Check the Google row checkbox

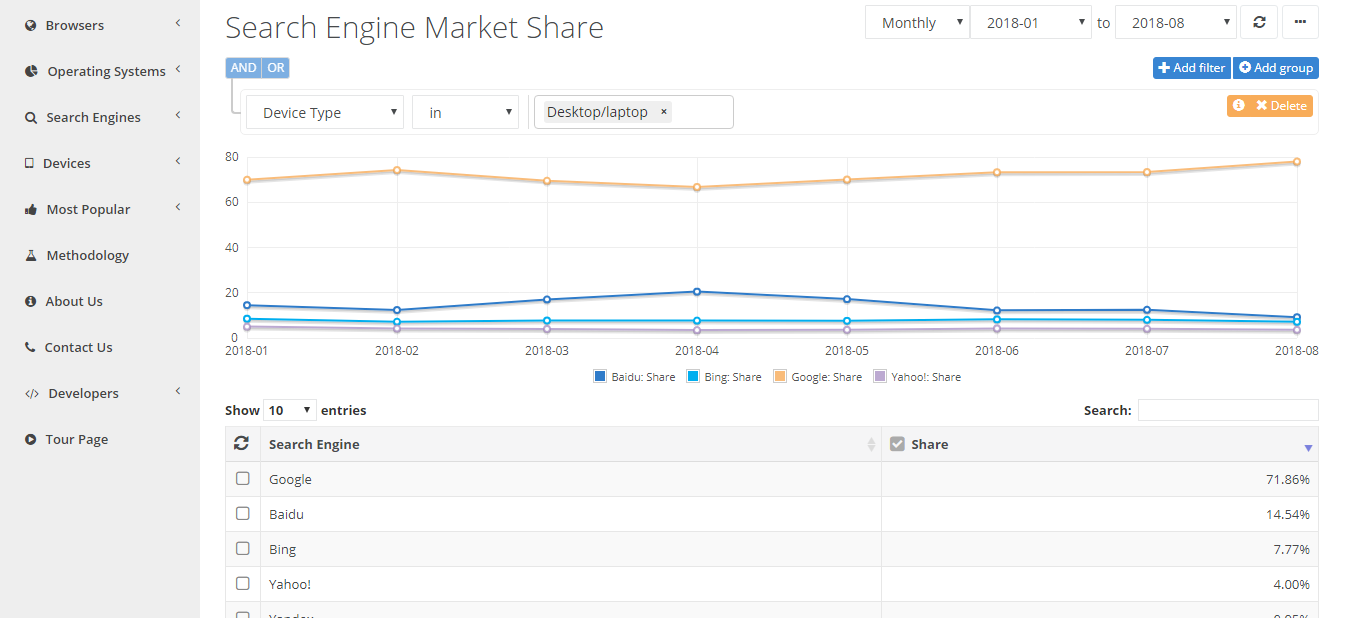click(x=243, y=478)
